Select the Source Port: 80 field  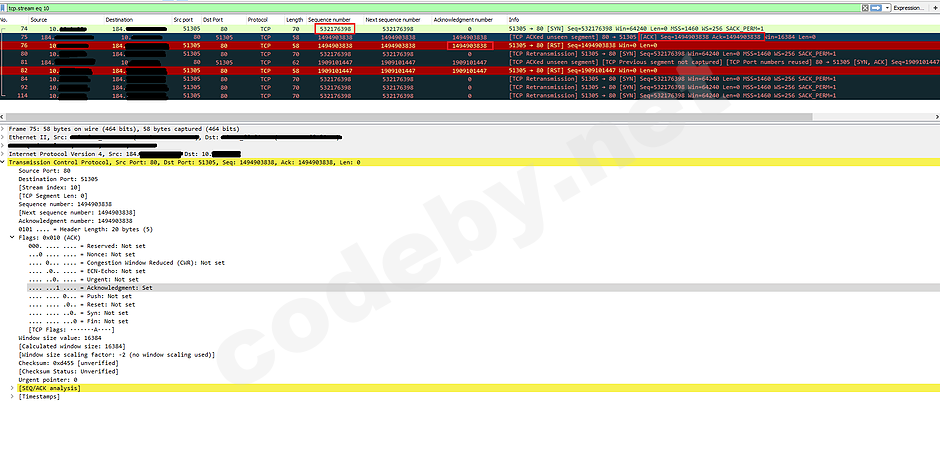coord(44,171)
